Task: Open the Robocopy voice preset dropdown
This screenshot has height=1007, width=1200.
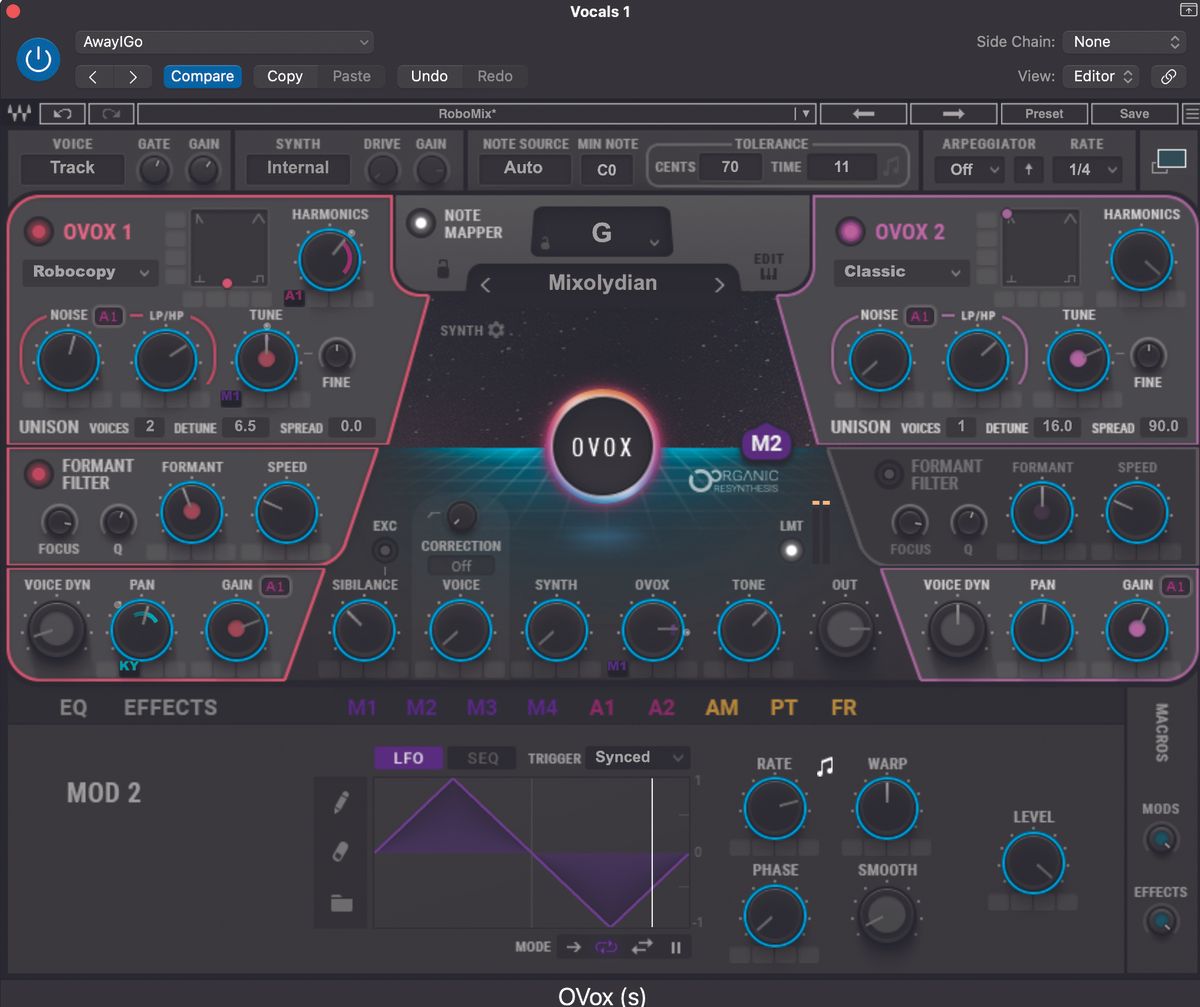Action: coord(90,272)
